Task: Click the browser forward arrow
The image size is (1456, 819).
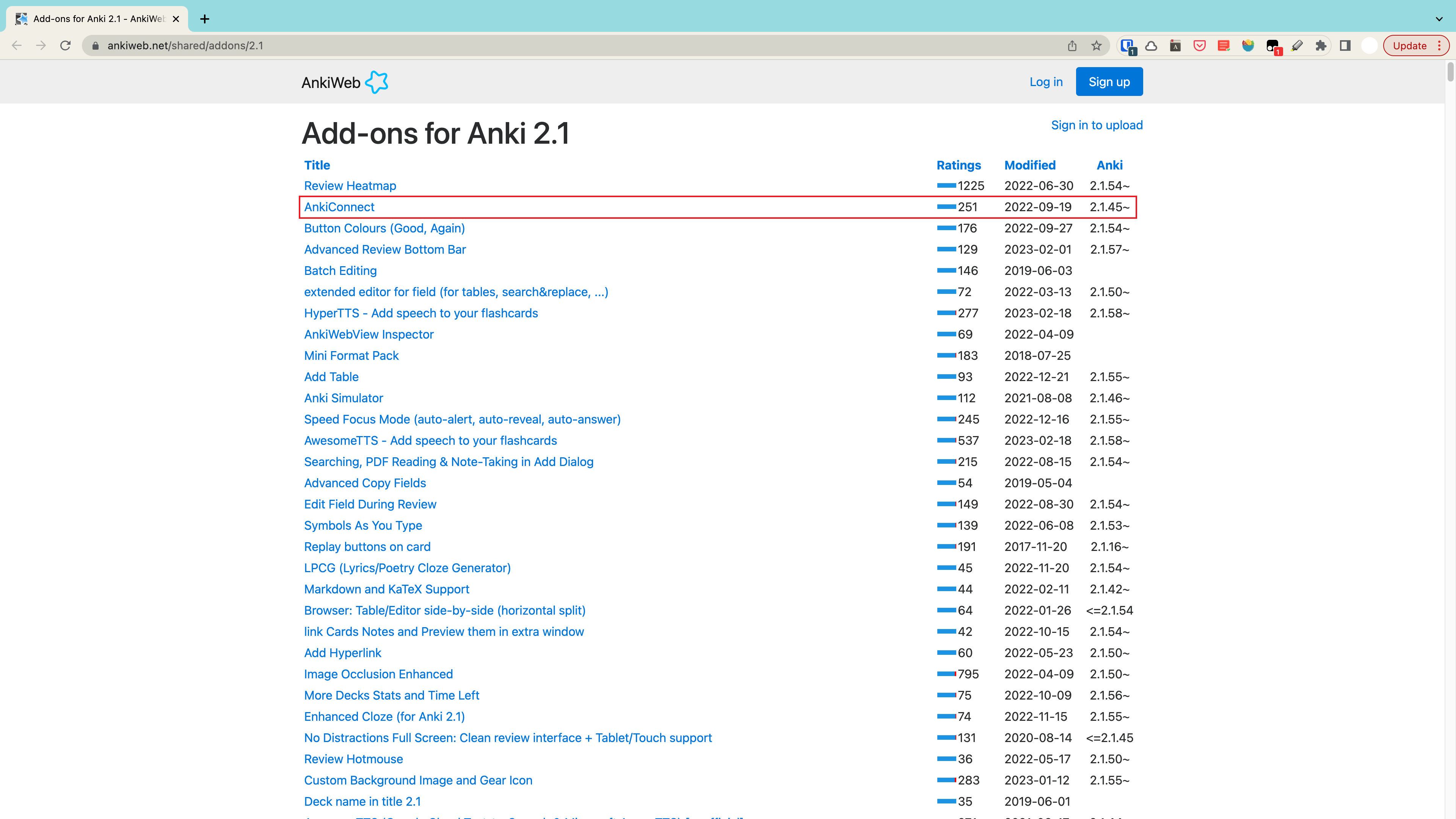Action: [x=41, y=46]
